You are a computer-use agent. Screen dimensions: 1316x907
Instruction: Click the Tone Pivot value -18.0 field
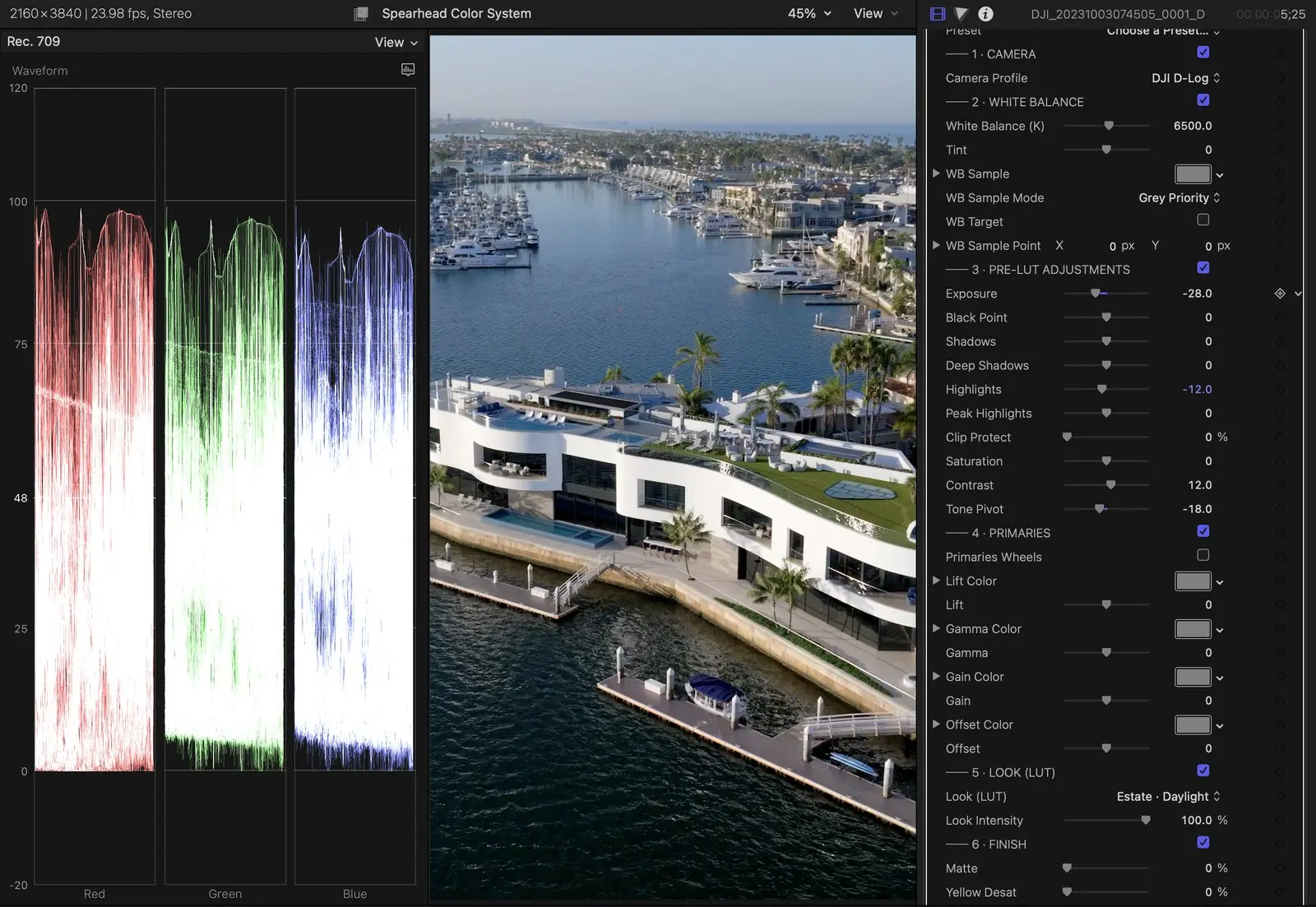point(1197,509)
